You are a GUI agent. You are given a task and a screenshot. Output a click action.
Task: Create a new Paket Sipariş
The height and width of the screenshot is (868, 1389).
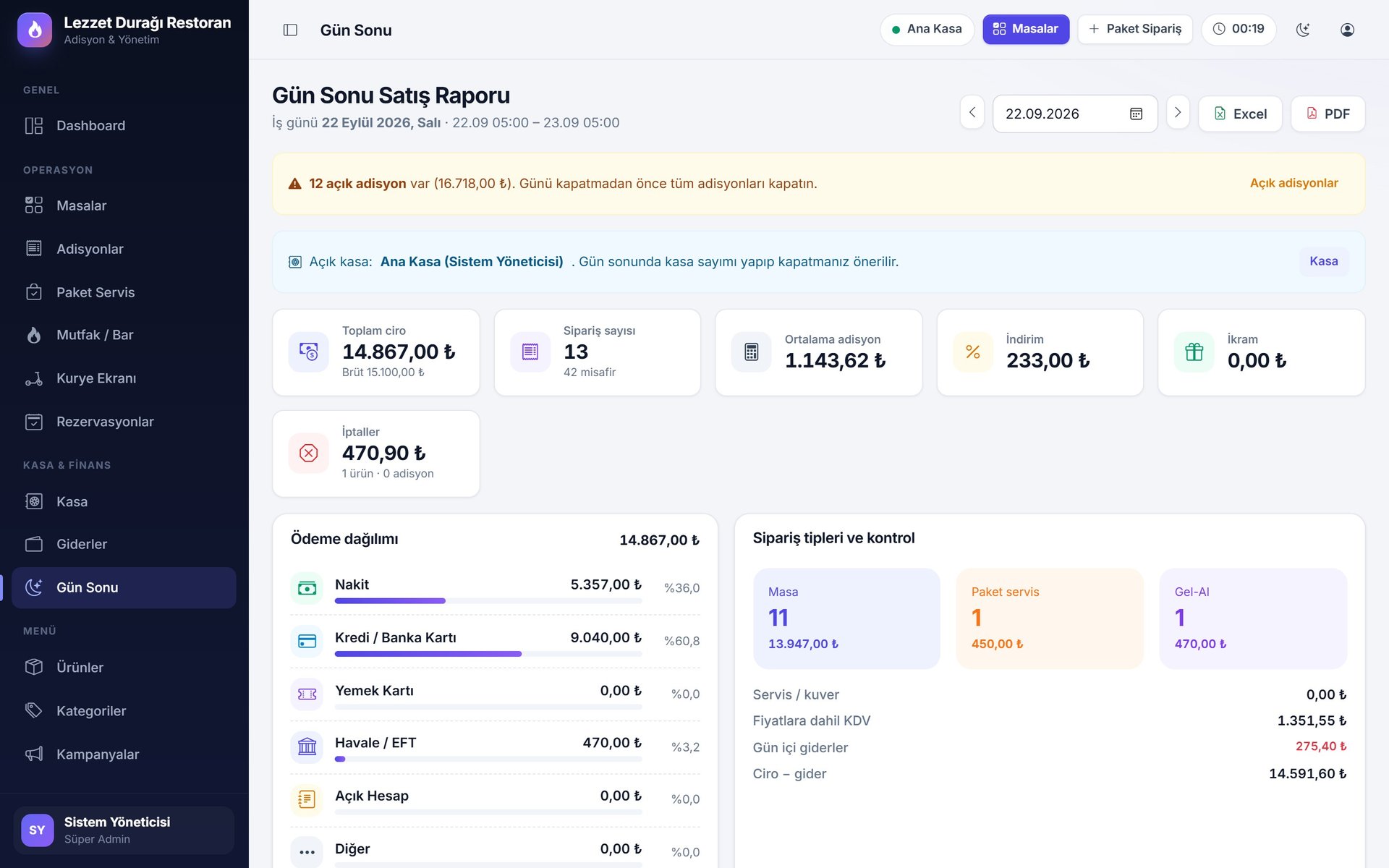click(1134, 30)
